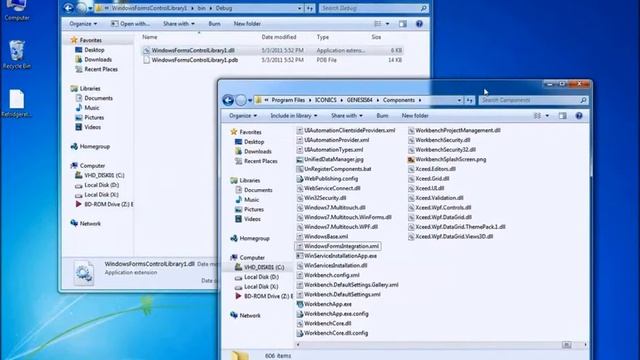Open Organize menu in Components window
Image resolution: width=640 pixels, height=360 pixels.
pos(243,116)
